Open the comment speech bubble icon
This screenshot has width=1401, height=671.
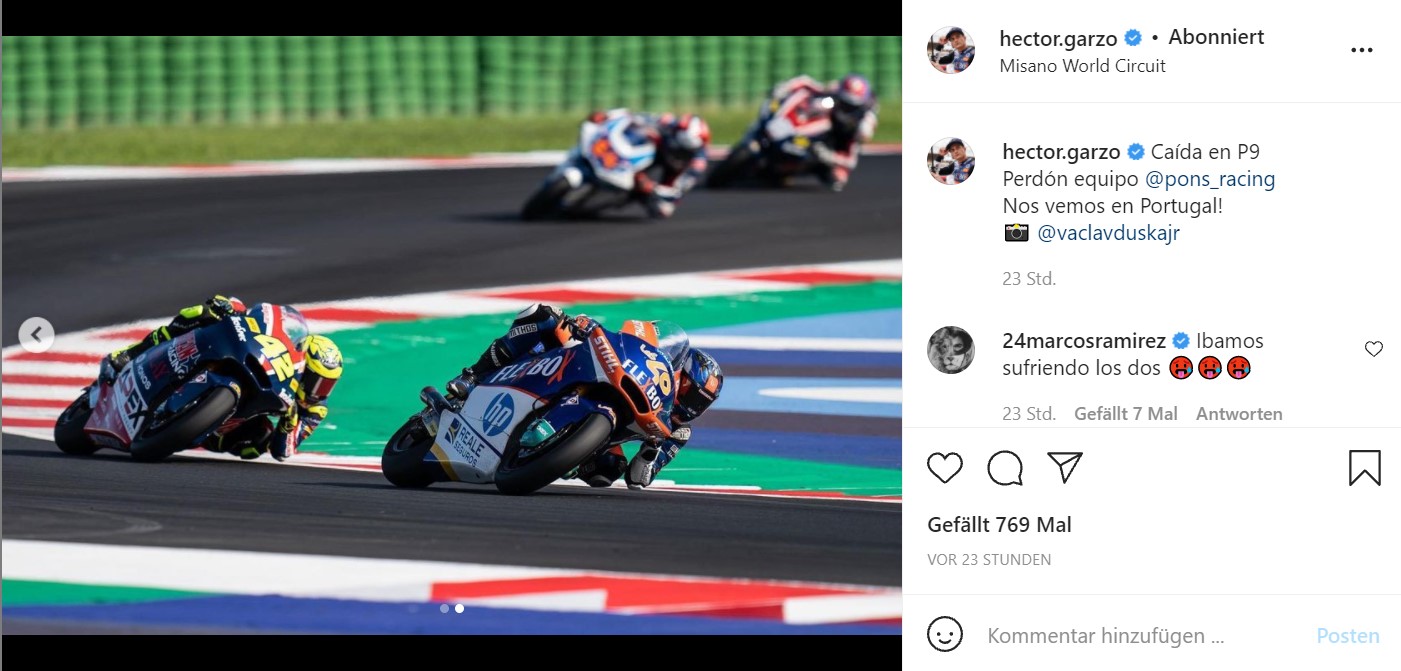tap(1005, 468)
